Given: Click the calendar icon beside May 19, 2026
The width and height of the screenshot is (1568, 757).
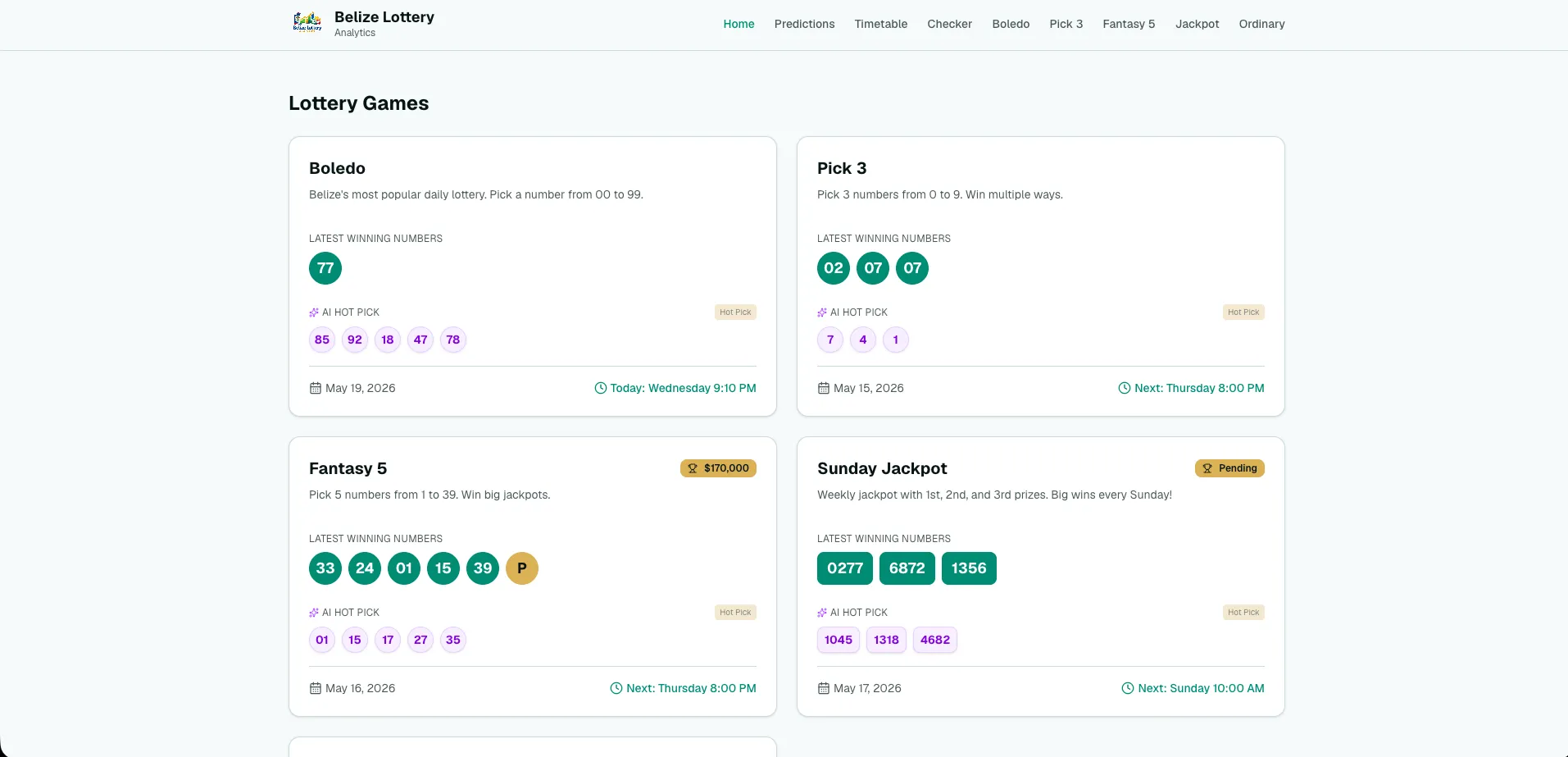Looking at the screenshot, I should pos(315,388).
